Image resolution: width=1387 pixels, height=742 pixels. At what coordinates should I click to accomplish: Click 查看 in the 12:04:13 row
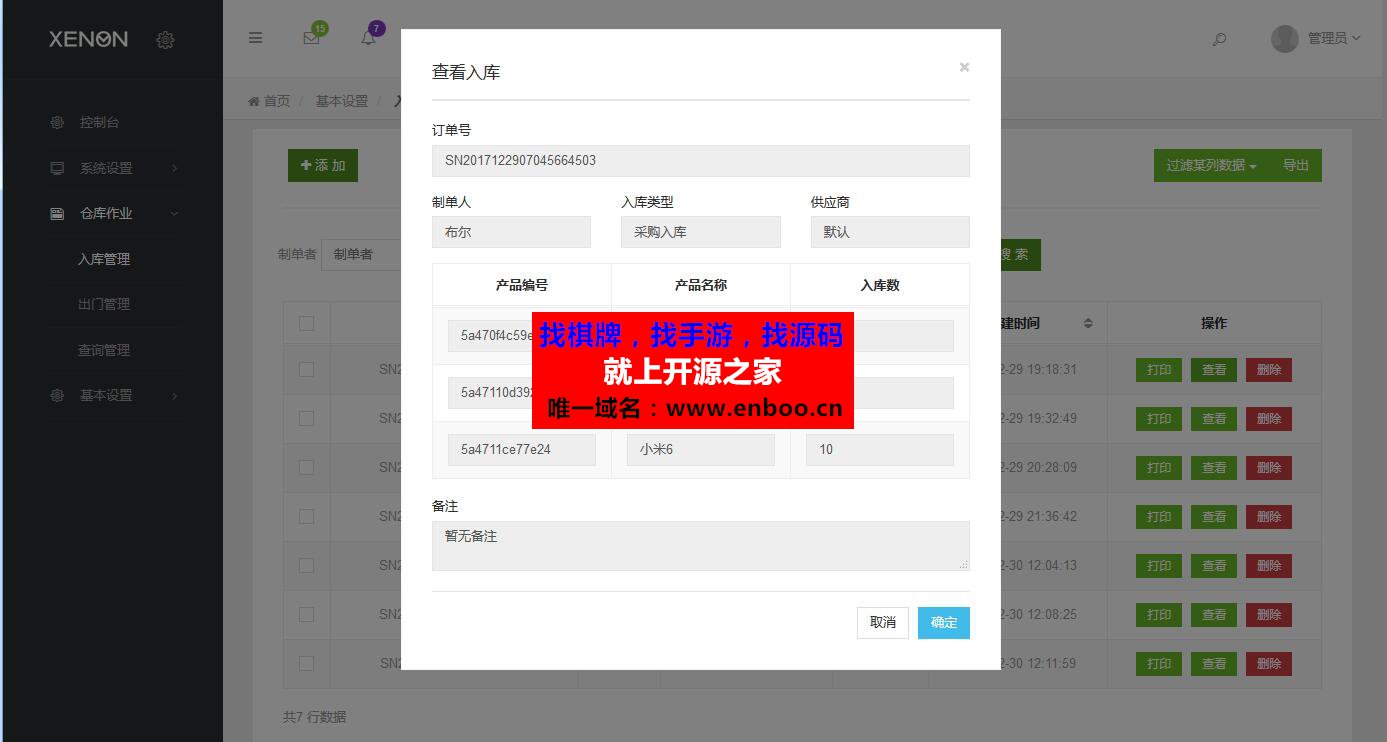[x=1214, y=565]
